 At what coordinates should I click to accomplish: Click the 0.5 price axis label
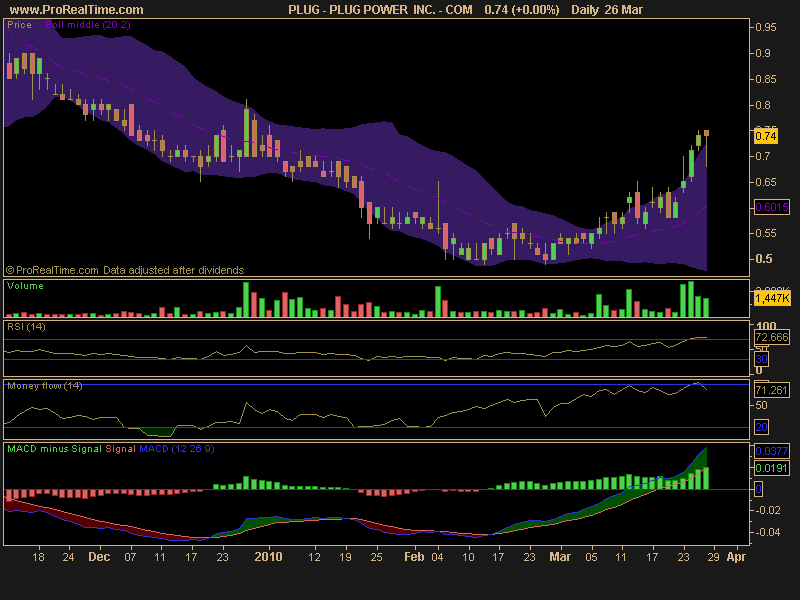(x=763, y=259)
